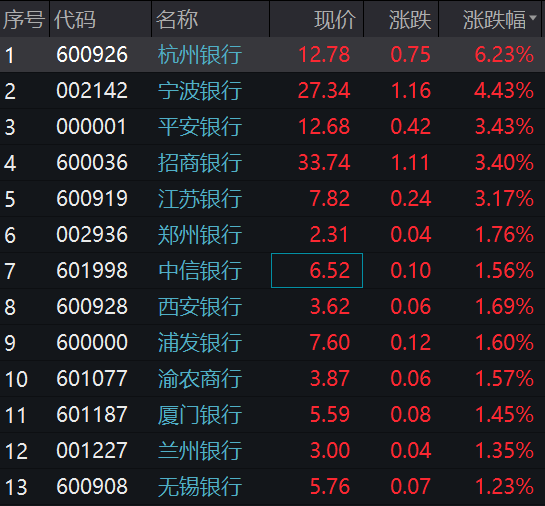545x506 pixels.
Task: Click change percent 6.23%
Action: click(x=504, y=55)
